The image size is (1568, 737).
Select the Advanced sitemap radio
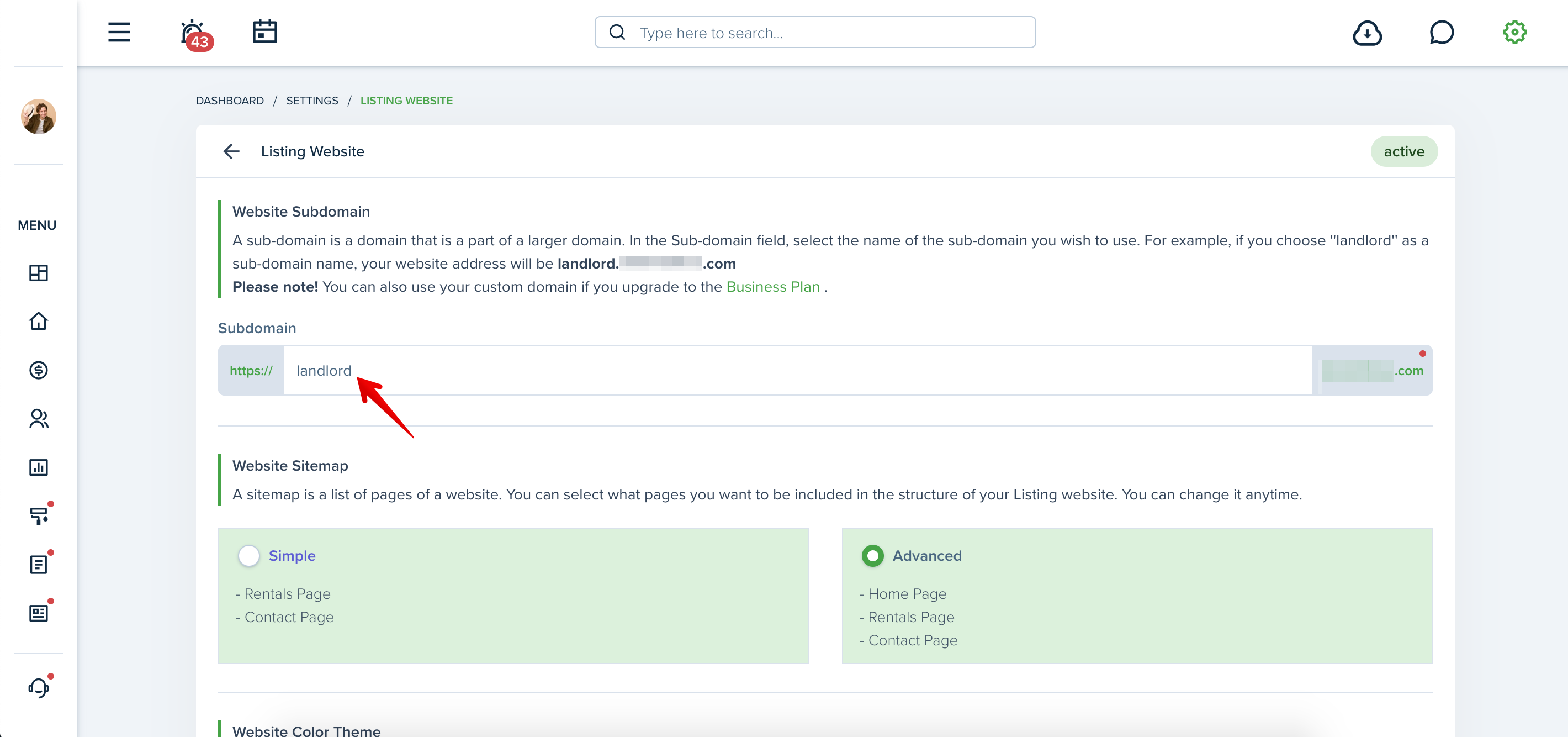pyautogui.click(x=872, y=555)
